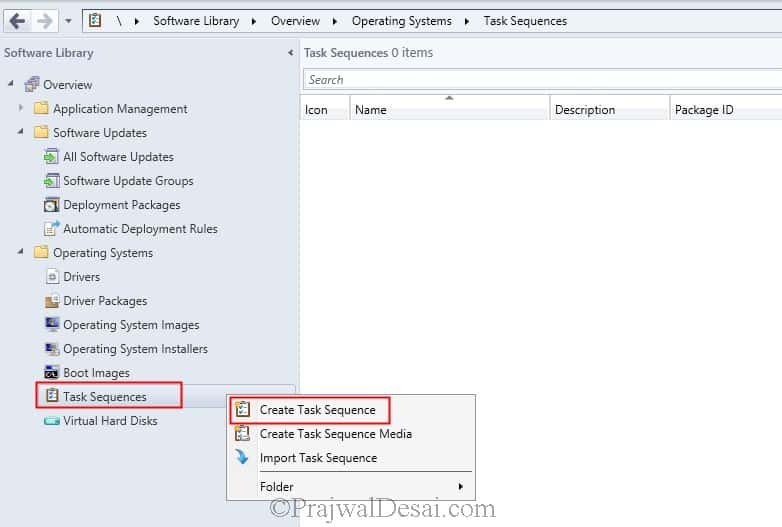Select Task Sequences in the tree
Image resolution: width=782 pixels, height=527 pixels.
click(x=105, y=396)
